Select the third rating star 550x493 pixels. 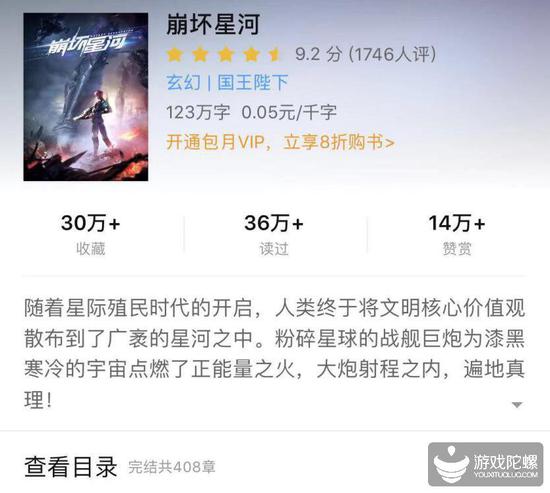(226, 55)
